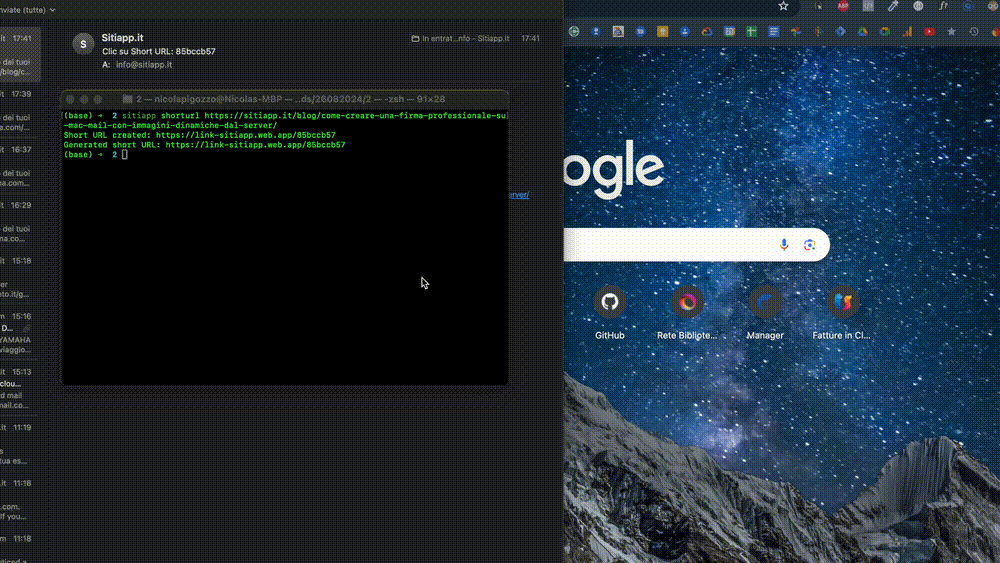Search by image with Google Lens icon

point(809,245)
